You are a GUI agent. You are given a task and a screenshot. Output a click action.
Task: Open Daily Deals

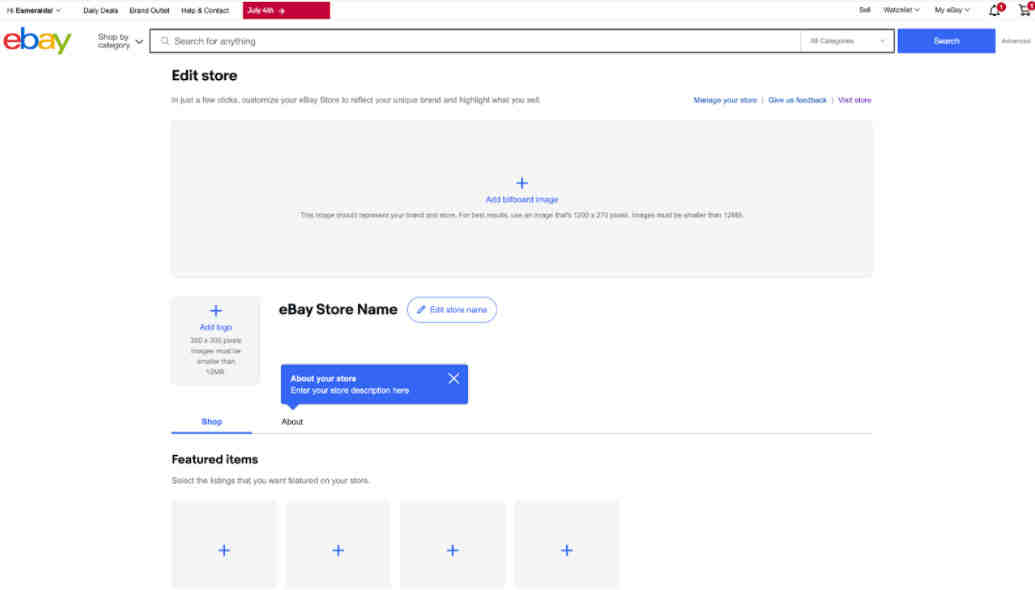(x=100, y=11)
